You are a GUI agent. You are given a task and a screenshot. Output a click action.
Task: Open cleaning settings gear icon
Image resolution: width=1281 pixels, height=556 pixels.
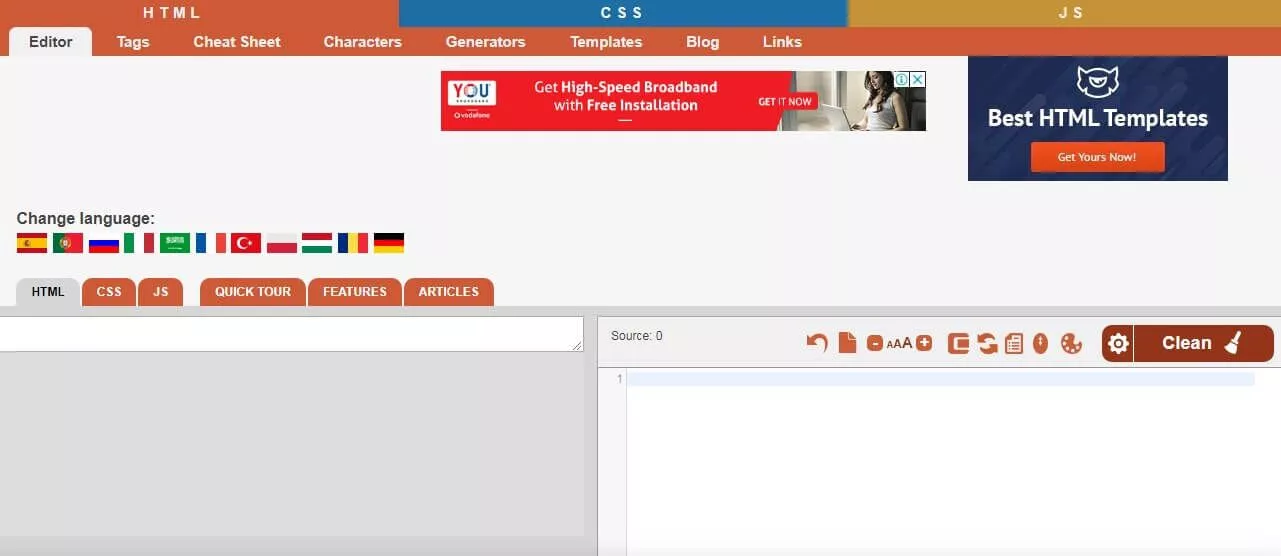(x=1118, y=343)
